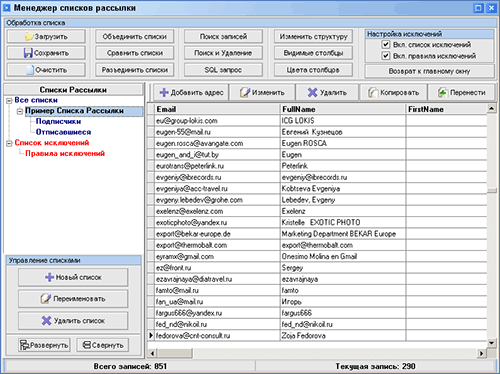This screenshot has height=374, width=500.
Task: Click the blank page icon on Очистить
Action: (x=30, y=70)
